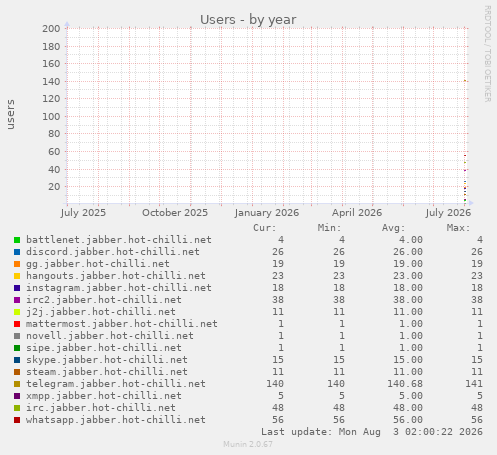497x455 pixels.
Task: Select sipe.jabber.hot-chilli.net legend label
Action: coord(104,348)
